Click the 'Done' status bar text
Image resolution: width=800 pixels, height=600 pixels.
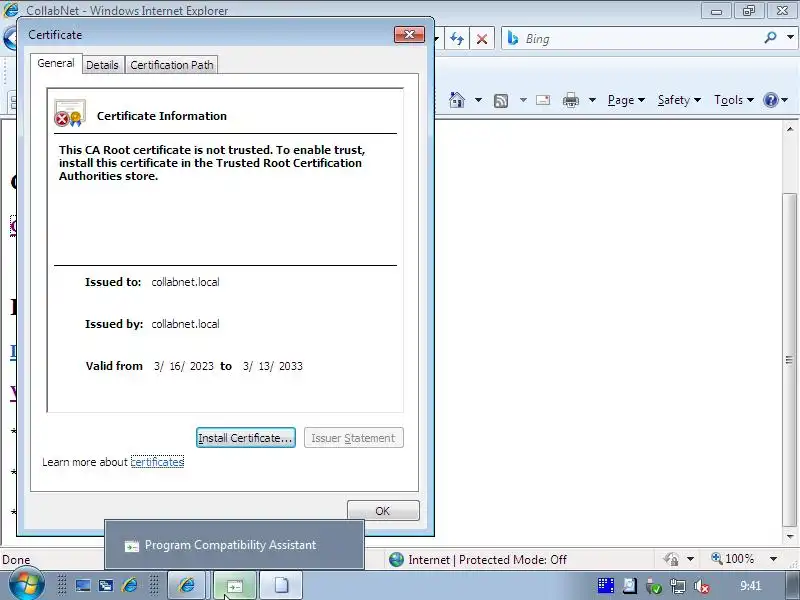[x=16, y=560]
